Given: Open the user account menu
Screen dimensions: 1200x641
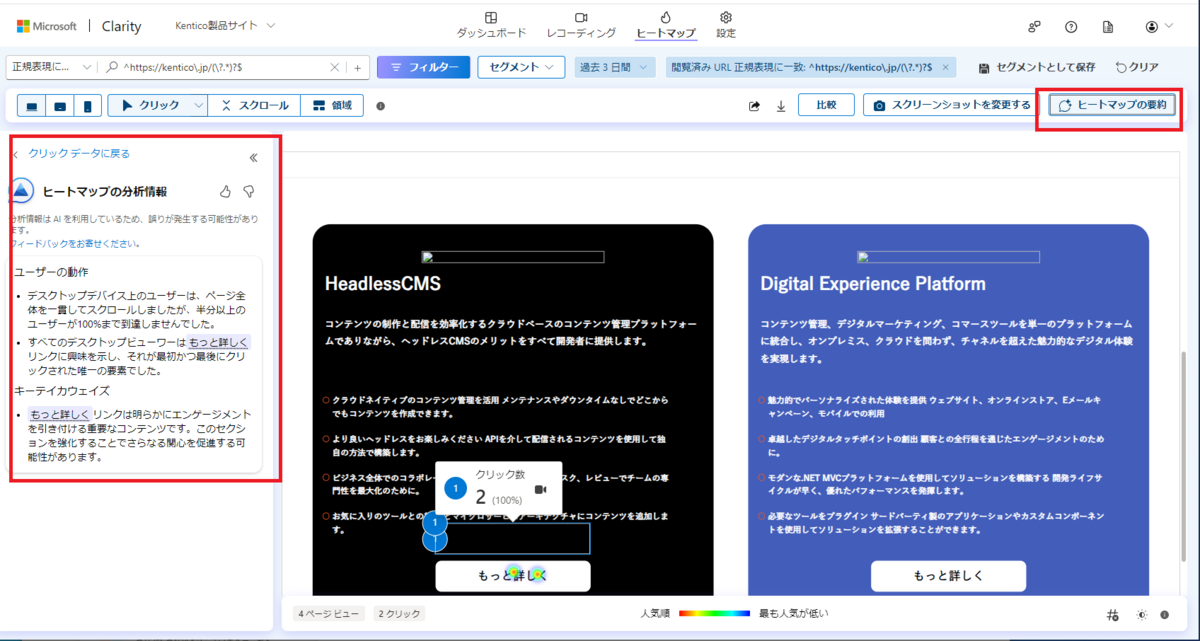Looking at the screenshot, I should click(1159, 27).
